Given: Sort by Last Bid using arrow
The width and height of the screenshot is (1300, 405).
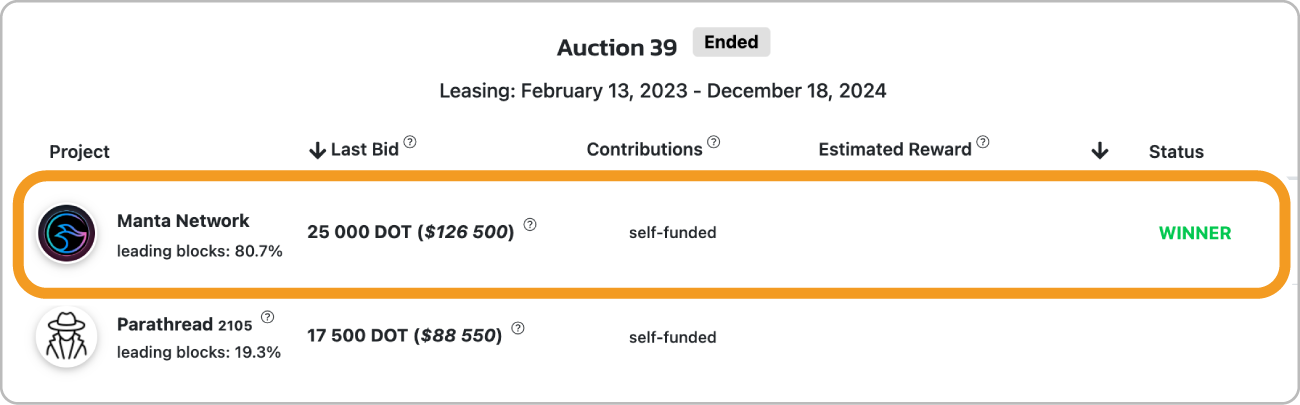Looking at the screenshot, I should [318, 150].
